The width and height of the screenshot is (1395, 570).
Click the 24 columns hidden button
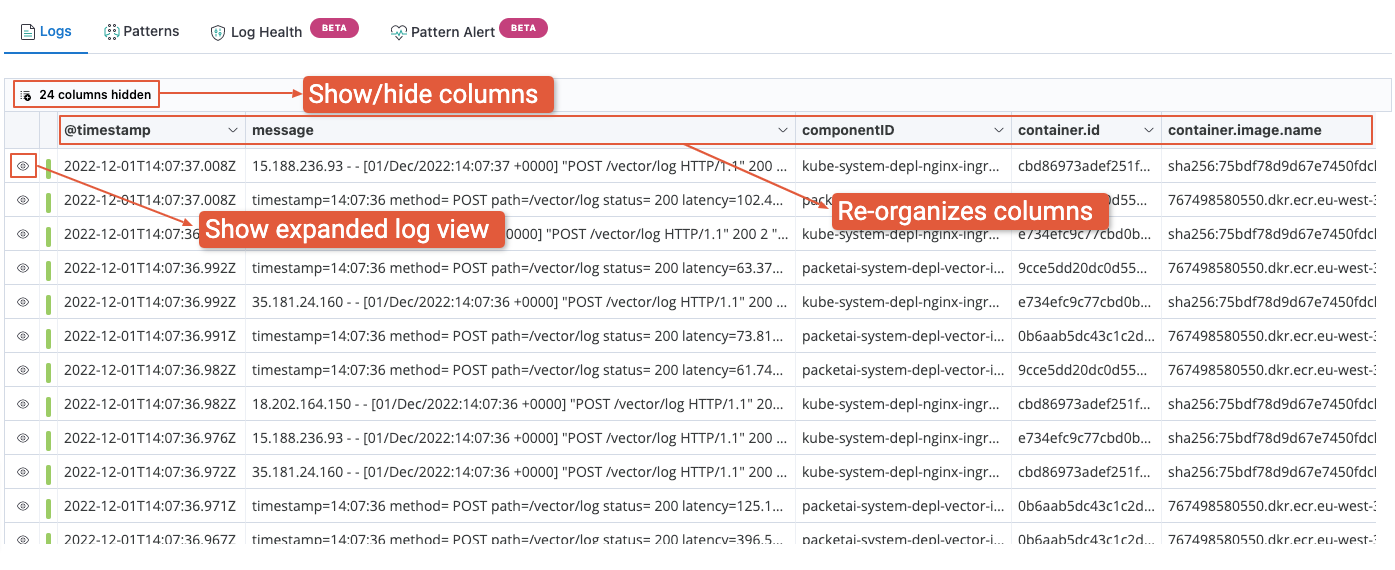point(86,95)
